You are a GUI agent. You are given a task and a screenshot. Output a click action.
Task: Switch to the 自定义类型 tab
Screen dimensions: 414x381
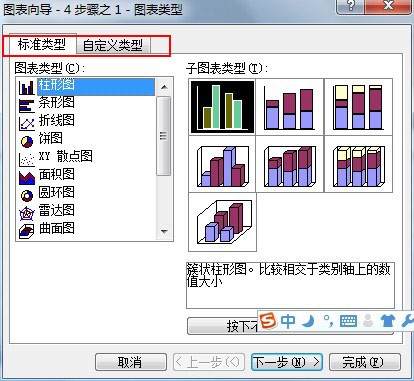point(113,45)
